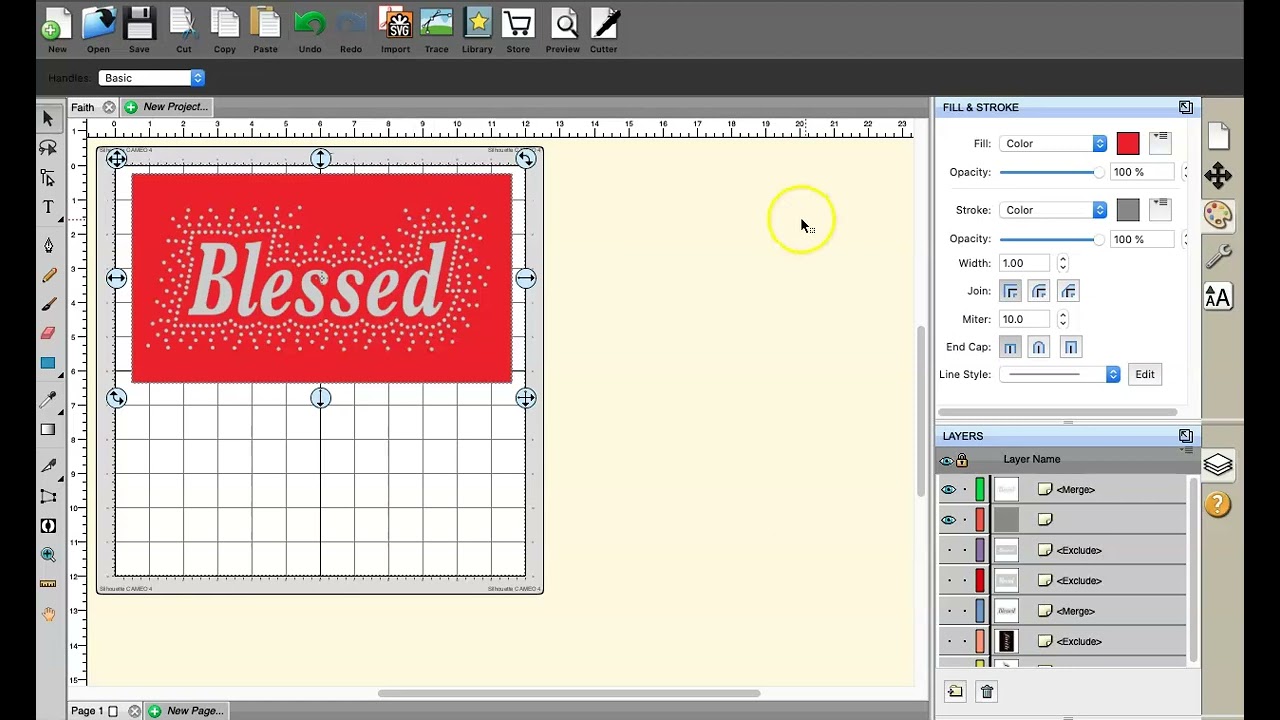1280x720 pixels.
Task: Open the Settings wrench panel
Action: pyautogui.click(x=1217, y=257)
